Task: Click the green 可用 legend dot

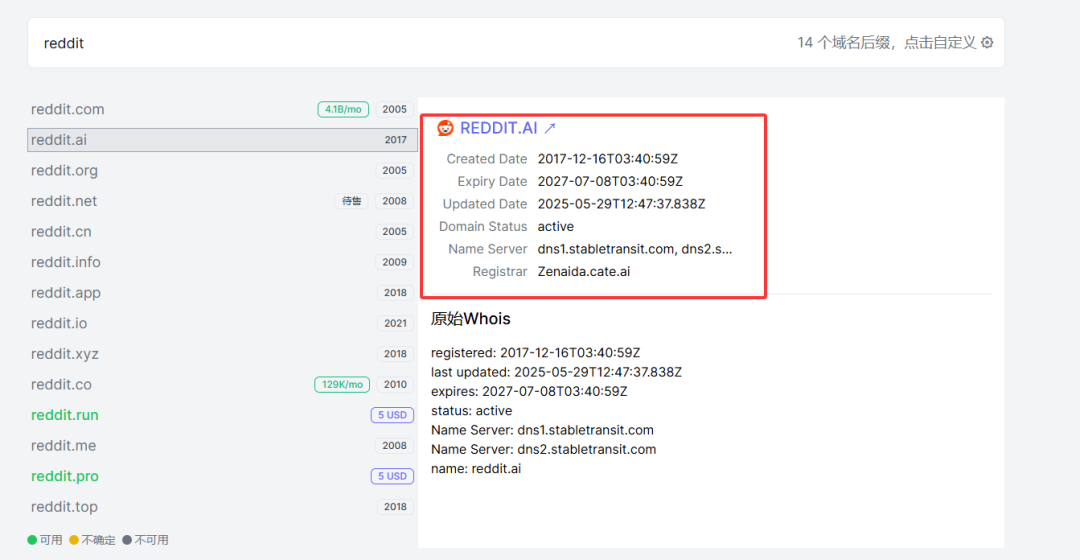Action: tap(32, 540)
